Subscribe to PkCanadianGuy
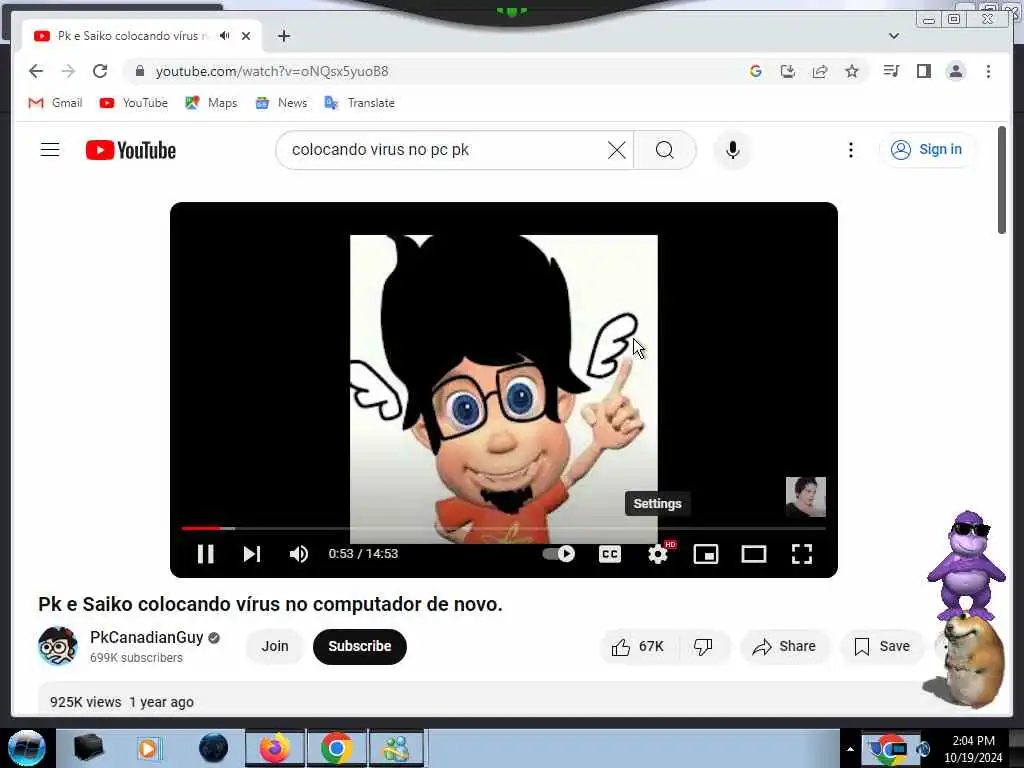The height and width of the screenshot is (768, 1024). pos(360,646)
